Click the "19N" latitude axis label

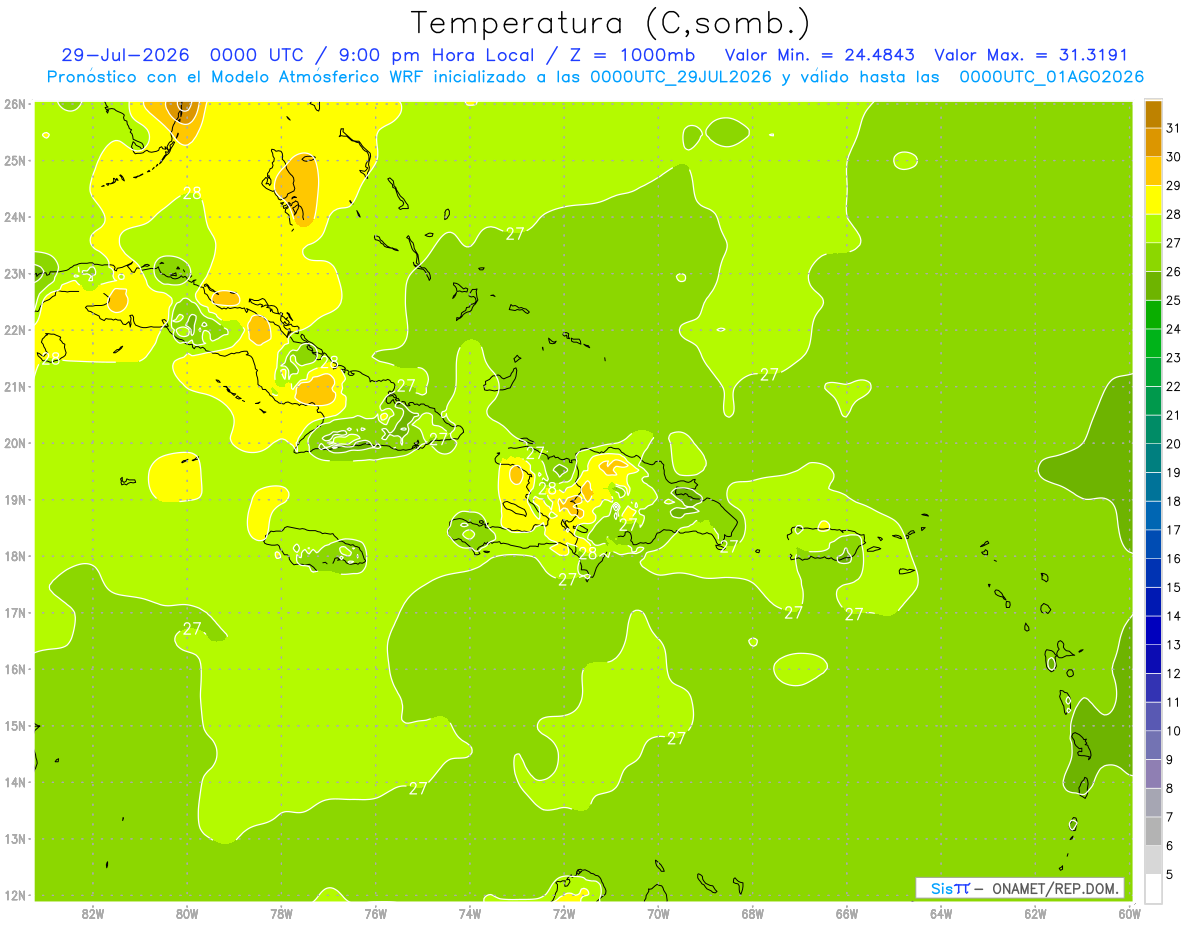point(15,499)
